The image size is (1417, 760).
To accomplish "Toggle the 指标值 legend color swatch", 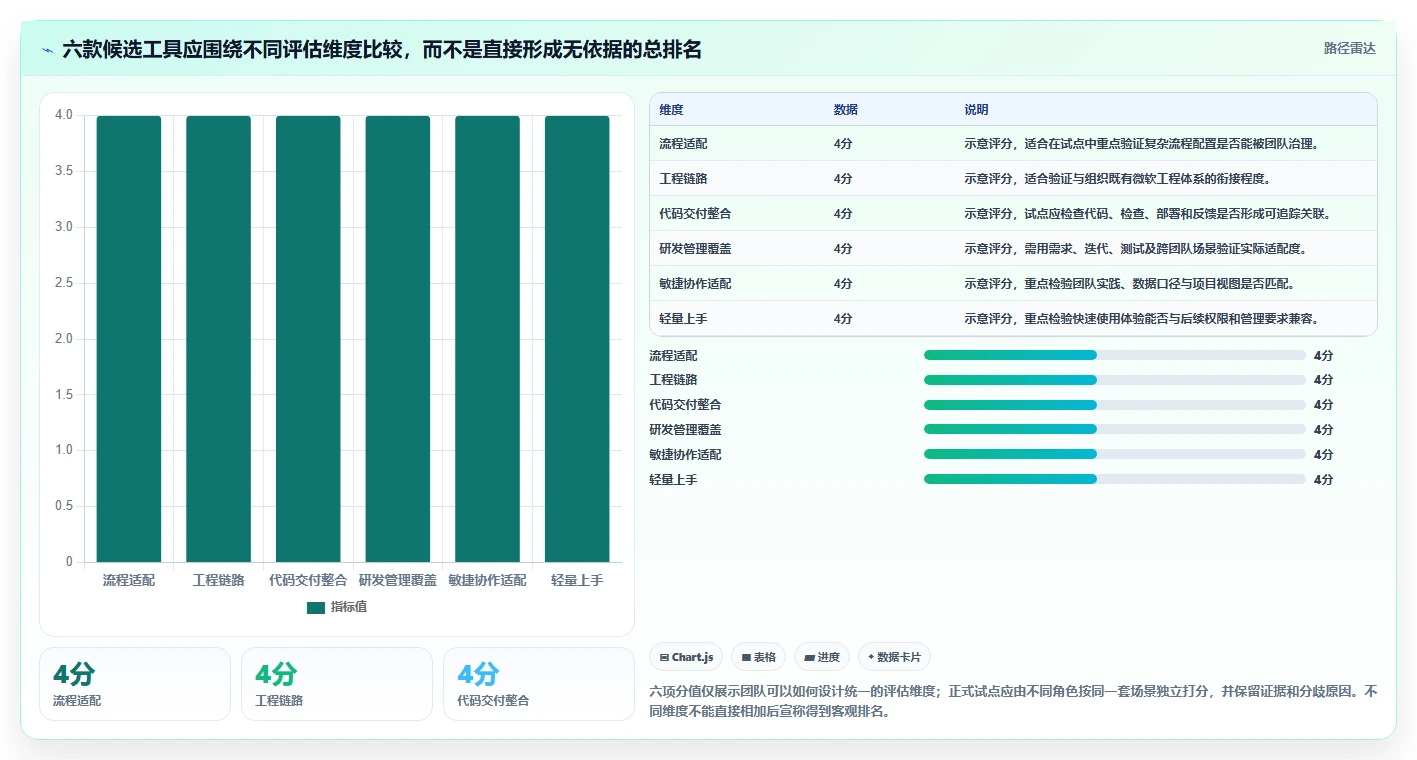I will [x=316, y=607].
